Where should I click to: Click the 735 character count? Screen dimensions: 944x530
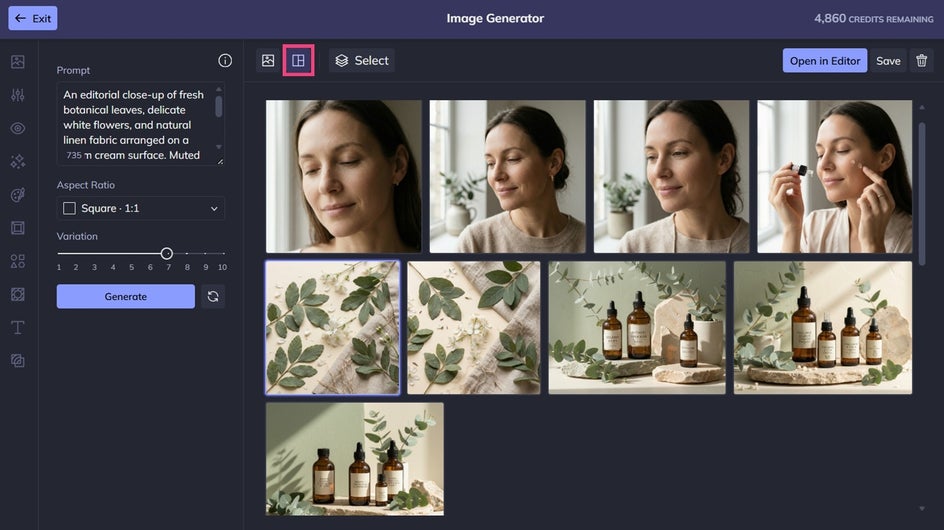pyautogui.click(x=74, y=155)
